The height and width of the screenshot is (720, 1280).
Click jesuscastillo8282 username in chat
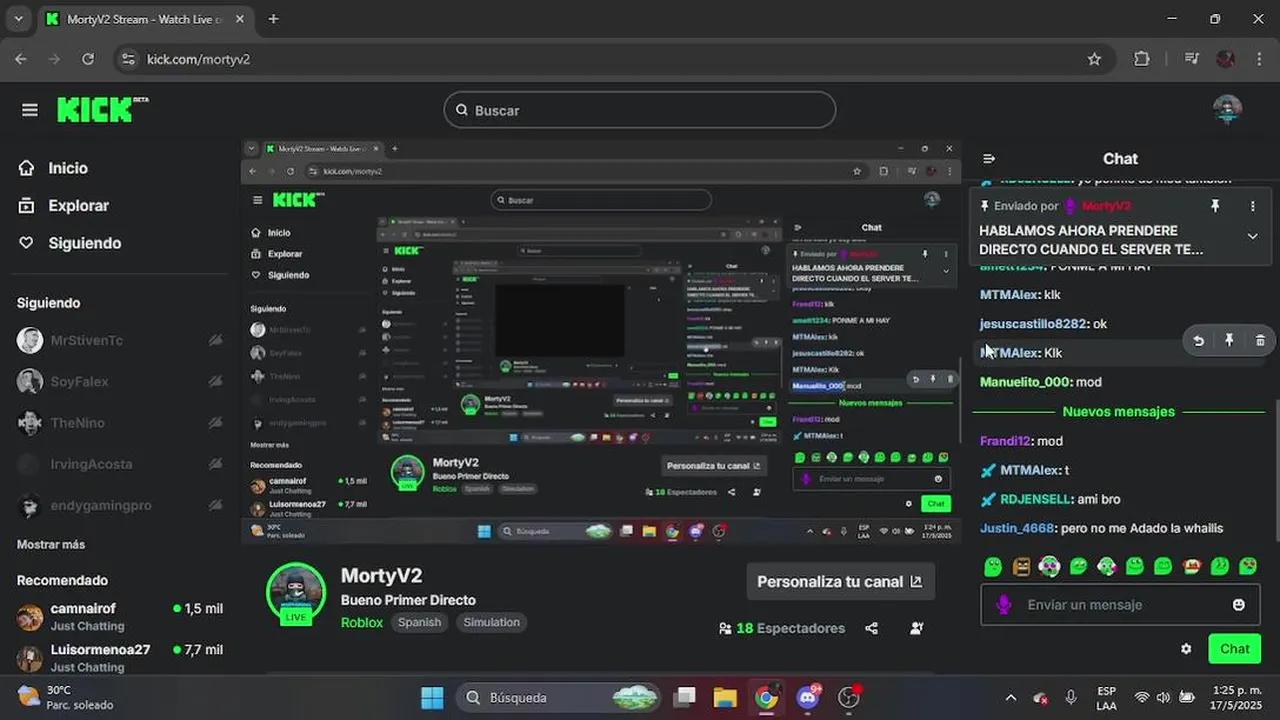click(1033, 324)
